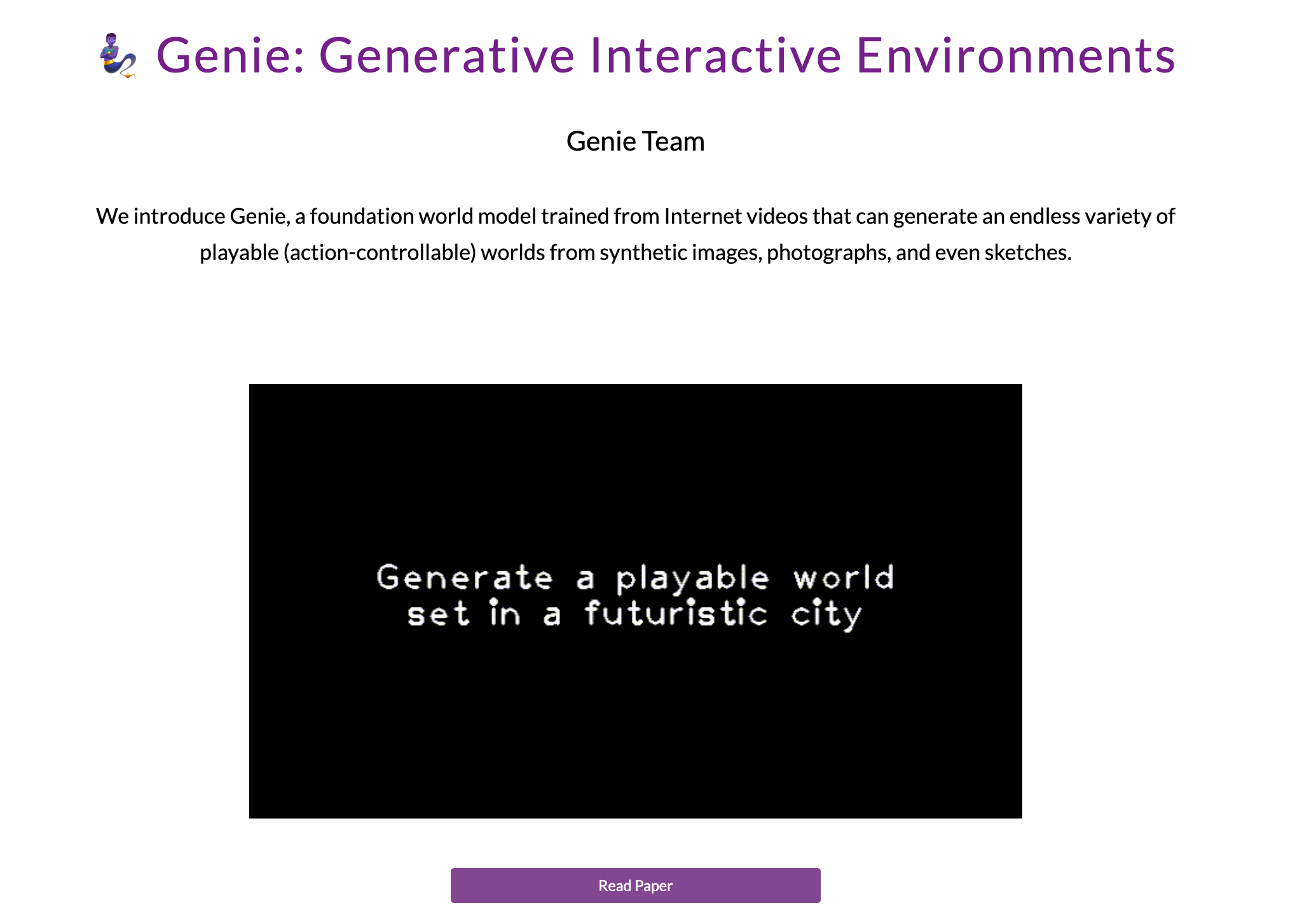Click the white page background below the video
Image resolution: width=1302 pixels, height=924 pixels.
click(636, 839)
